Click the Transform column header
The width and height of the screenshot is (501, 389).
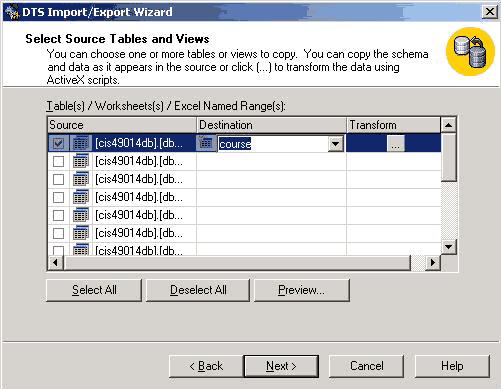point(393,125)
